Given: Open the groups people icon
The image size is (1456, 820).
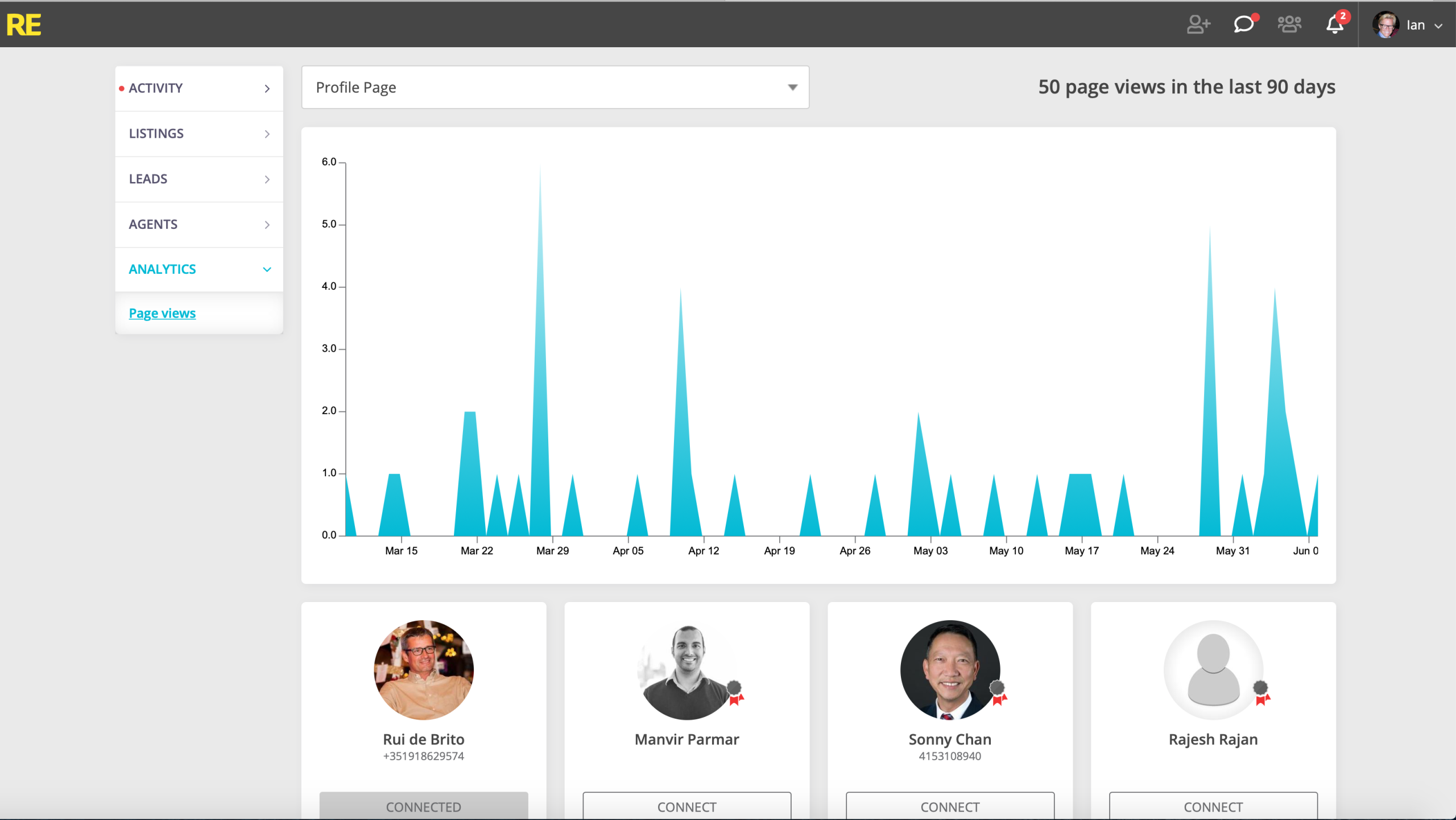Looking at the screenshot, I should [1289, 24].
